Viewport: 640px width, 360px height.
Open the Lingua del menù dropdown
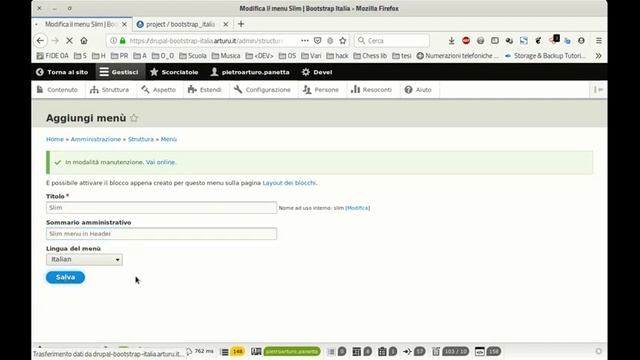[84, 259]
